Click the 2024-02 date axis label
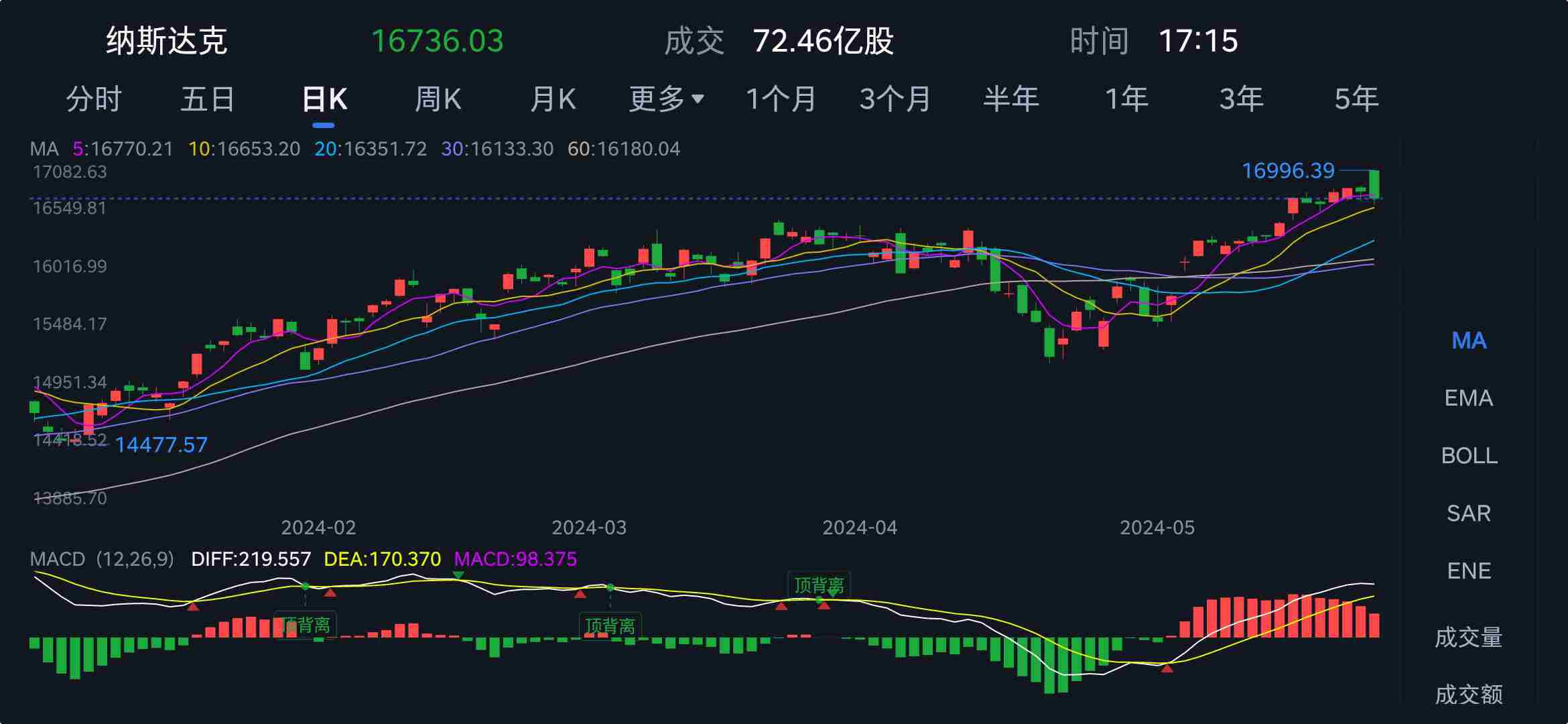 click(x=318, y=528)
